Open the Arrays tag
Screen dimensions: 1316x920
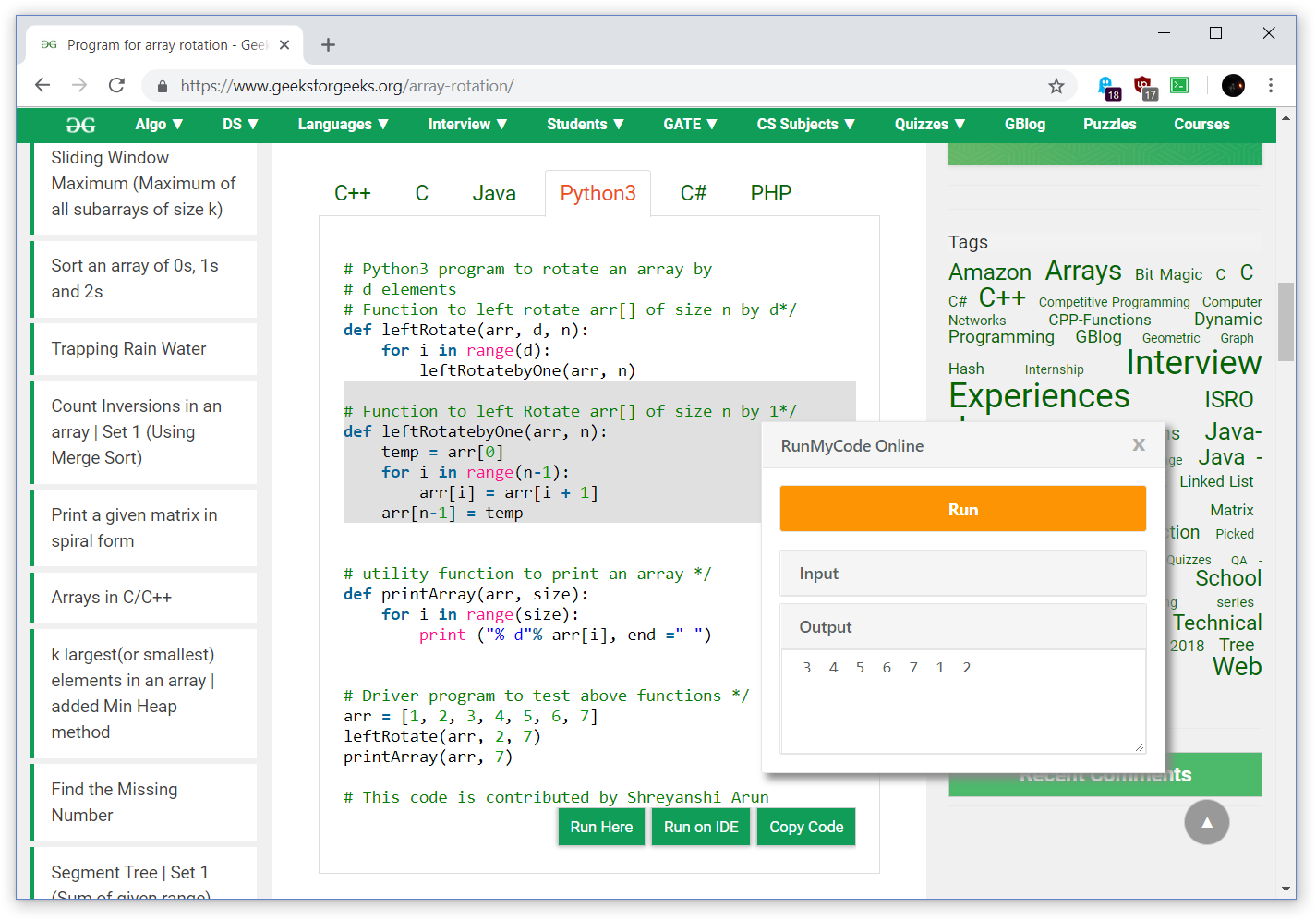(1083, 271)
